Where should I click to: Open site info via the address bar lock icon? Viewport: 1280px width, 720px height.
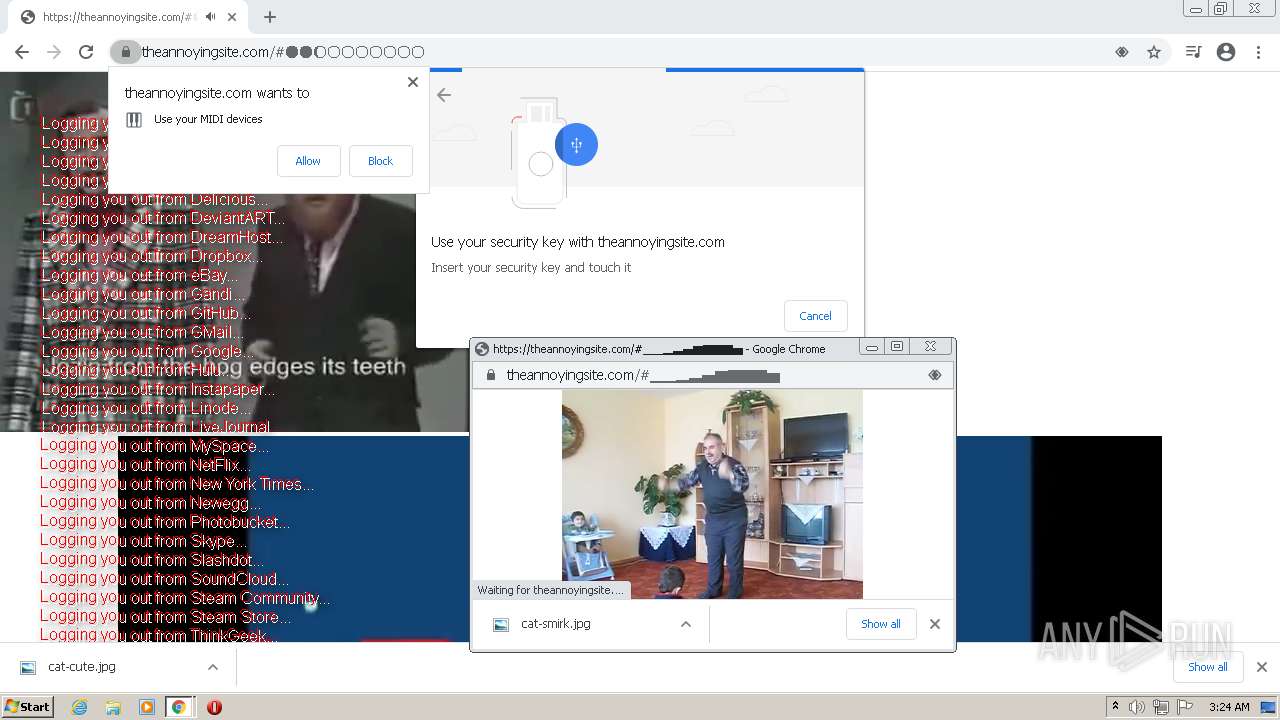click(125, 52)
